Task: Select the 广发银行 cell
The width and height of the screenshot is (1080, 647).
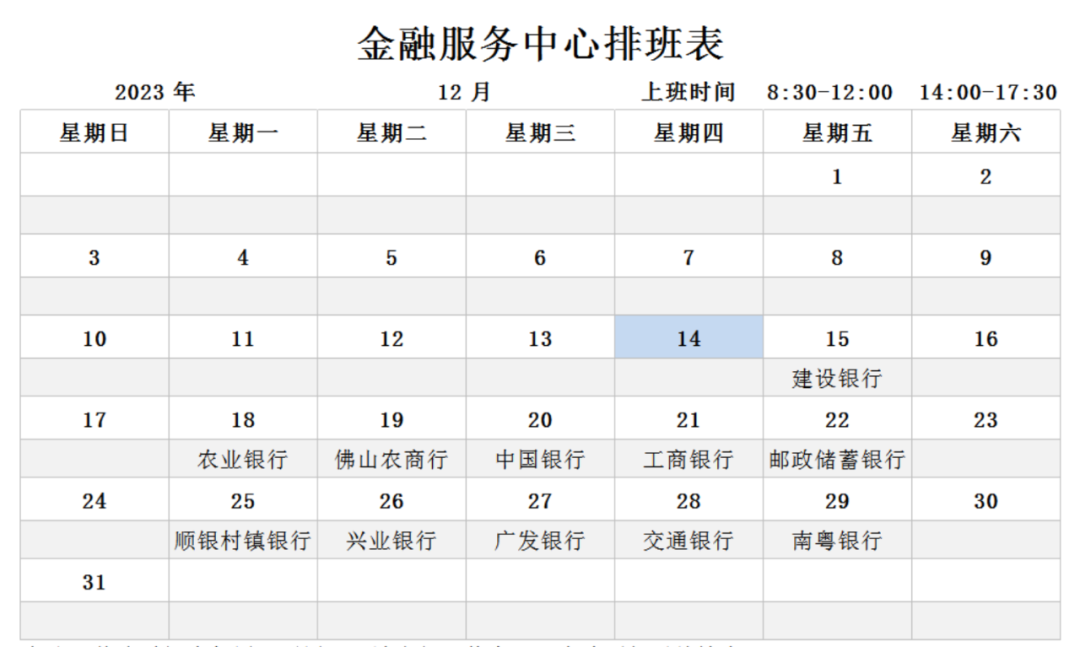Action: point(540,540)
